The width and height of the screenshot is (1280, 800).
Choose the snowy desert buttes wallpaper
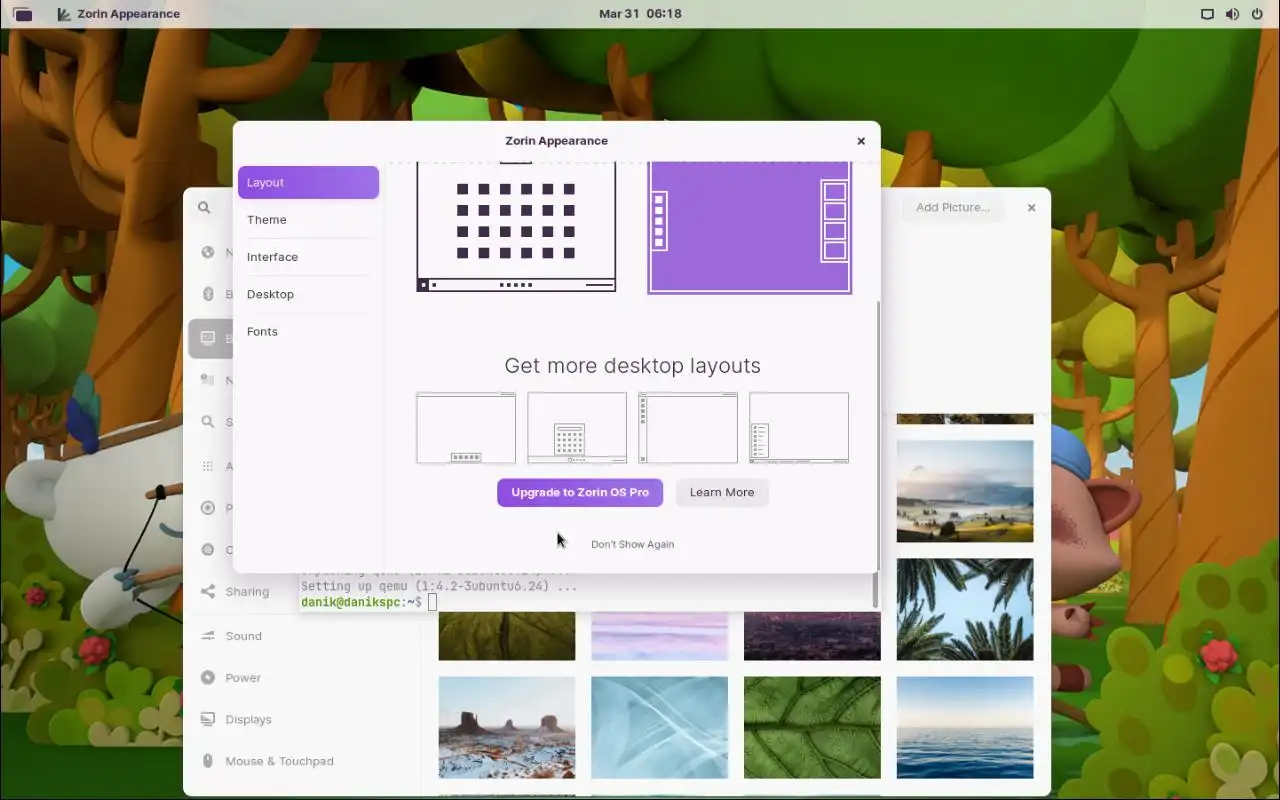(x=507, y=727)
